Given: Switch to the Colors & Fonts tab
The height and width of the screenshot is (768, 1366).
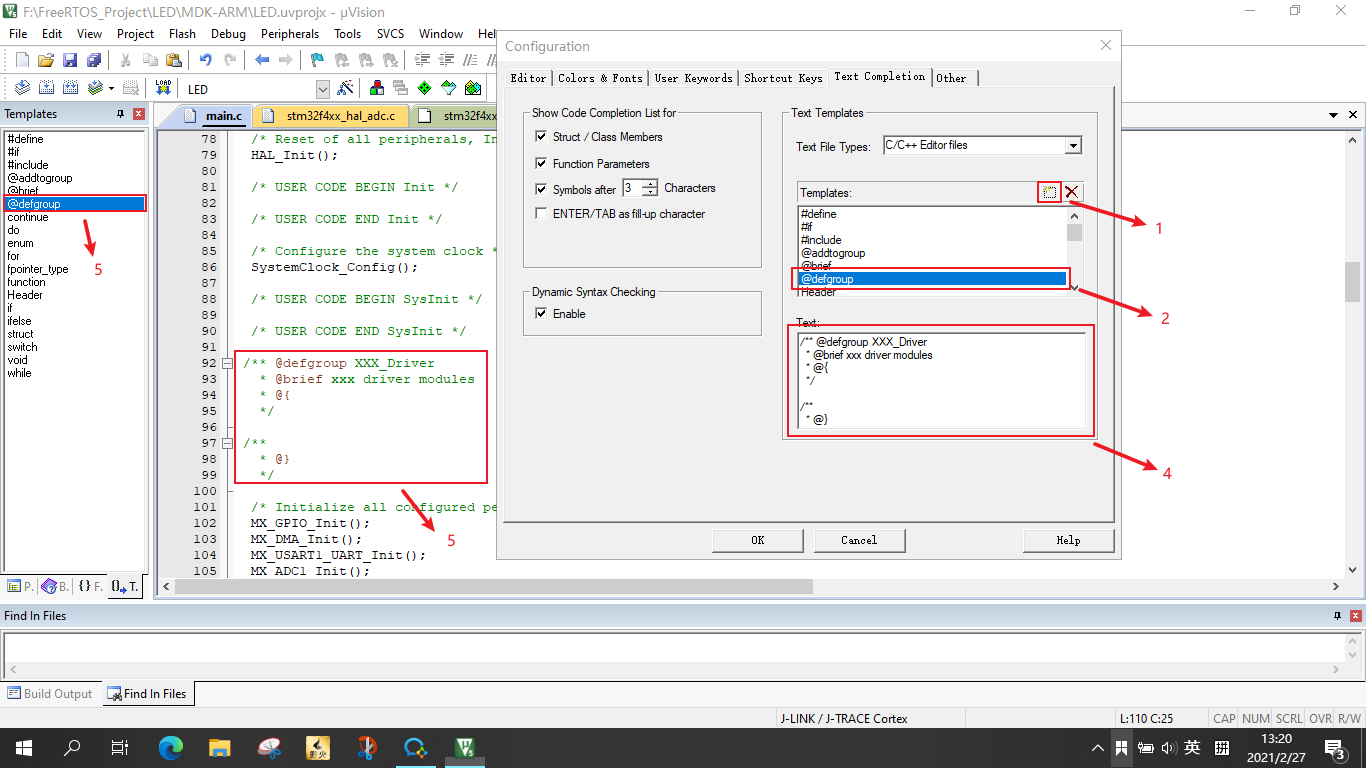Looking at the screenshot, I should pyautogui.click(x=600, y=77).
